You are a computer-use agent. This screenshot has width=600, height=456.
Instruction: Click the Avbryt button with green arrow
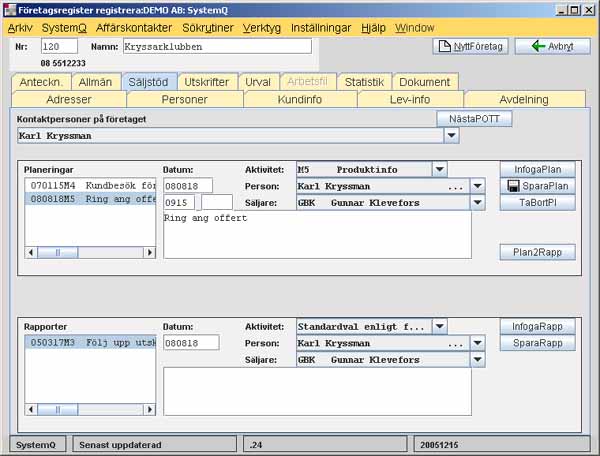(552, 46)
